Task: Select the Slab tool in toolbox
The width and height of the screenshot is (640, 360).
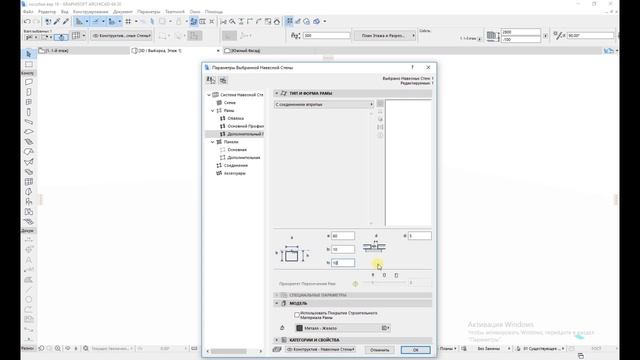Action: [28, 132]
